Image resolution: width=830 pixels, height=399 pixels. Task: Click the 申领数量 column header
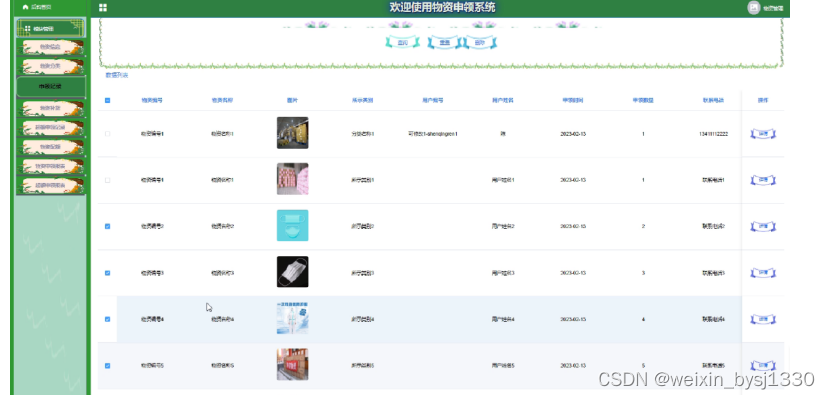pos(643,100)
